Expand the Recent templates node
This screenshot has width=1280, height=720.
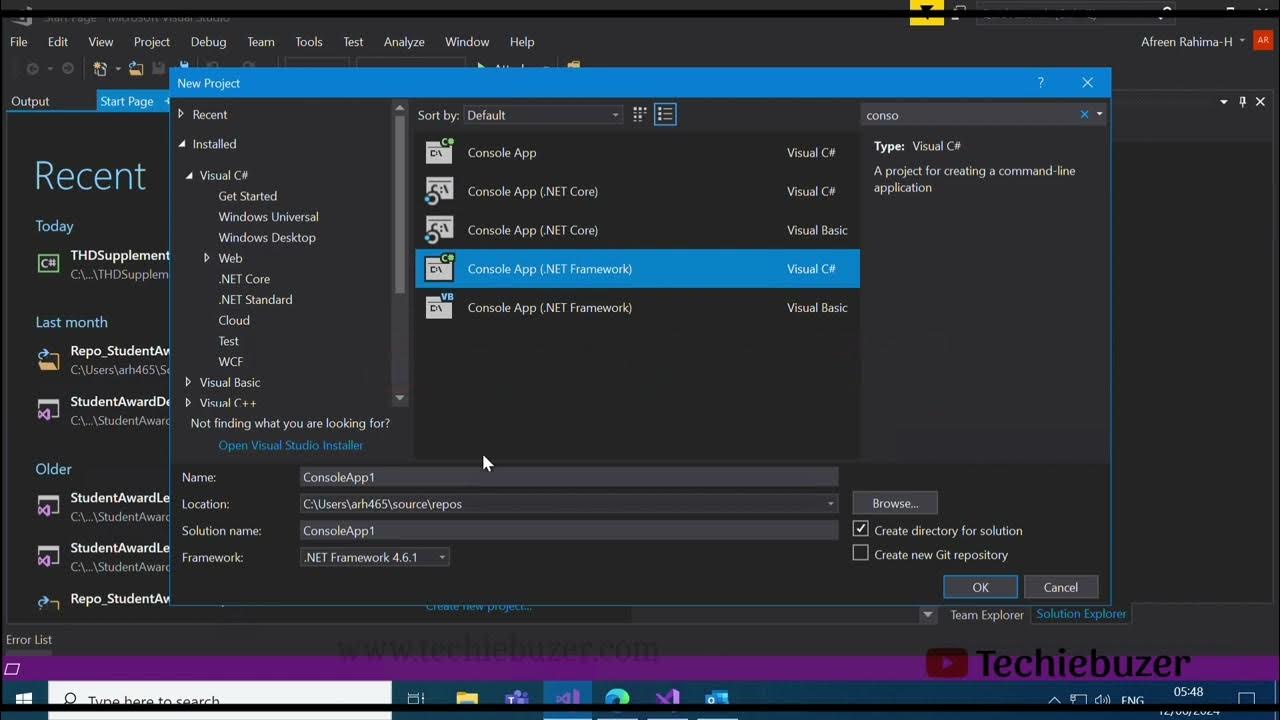(181, 114)
